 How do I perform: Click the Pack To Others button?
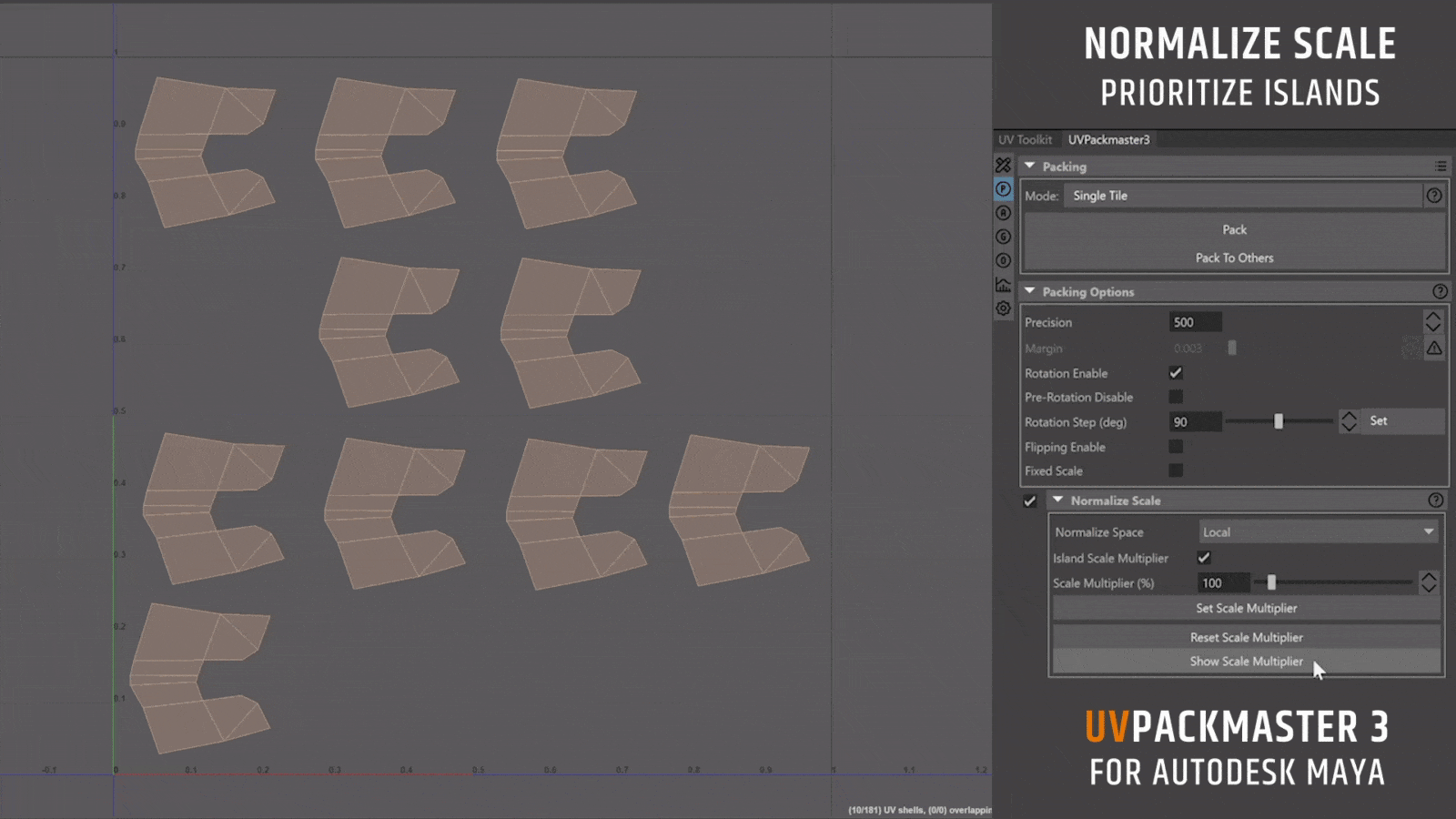click(x=1234, y=258)
